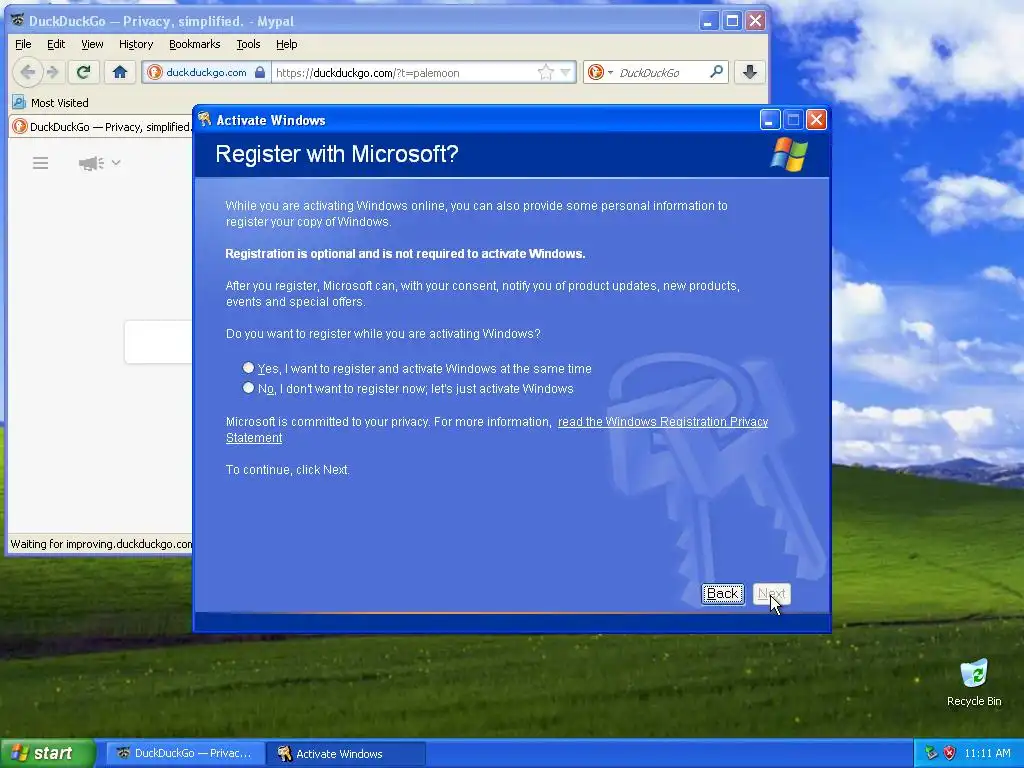Click the Most Visited bookmarks icon

(19, 103)
